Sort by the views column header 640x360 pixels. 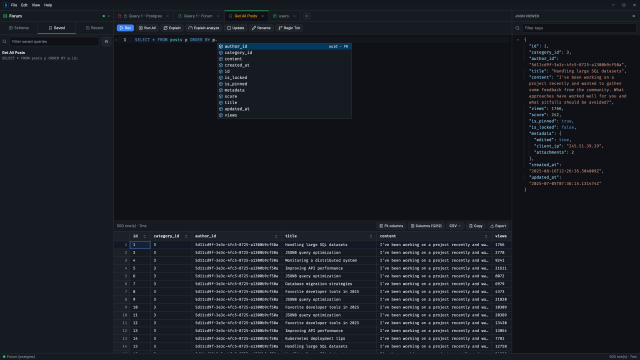(x=501, y=236)
